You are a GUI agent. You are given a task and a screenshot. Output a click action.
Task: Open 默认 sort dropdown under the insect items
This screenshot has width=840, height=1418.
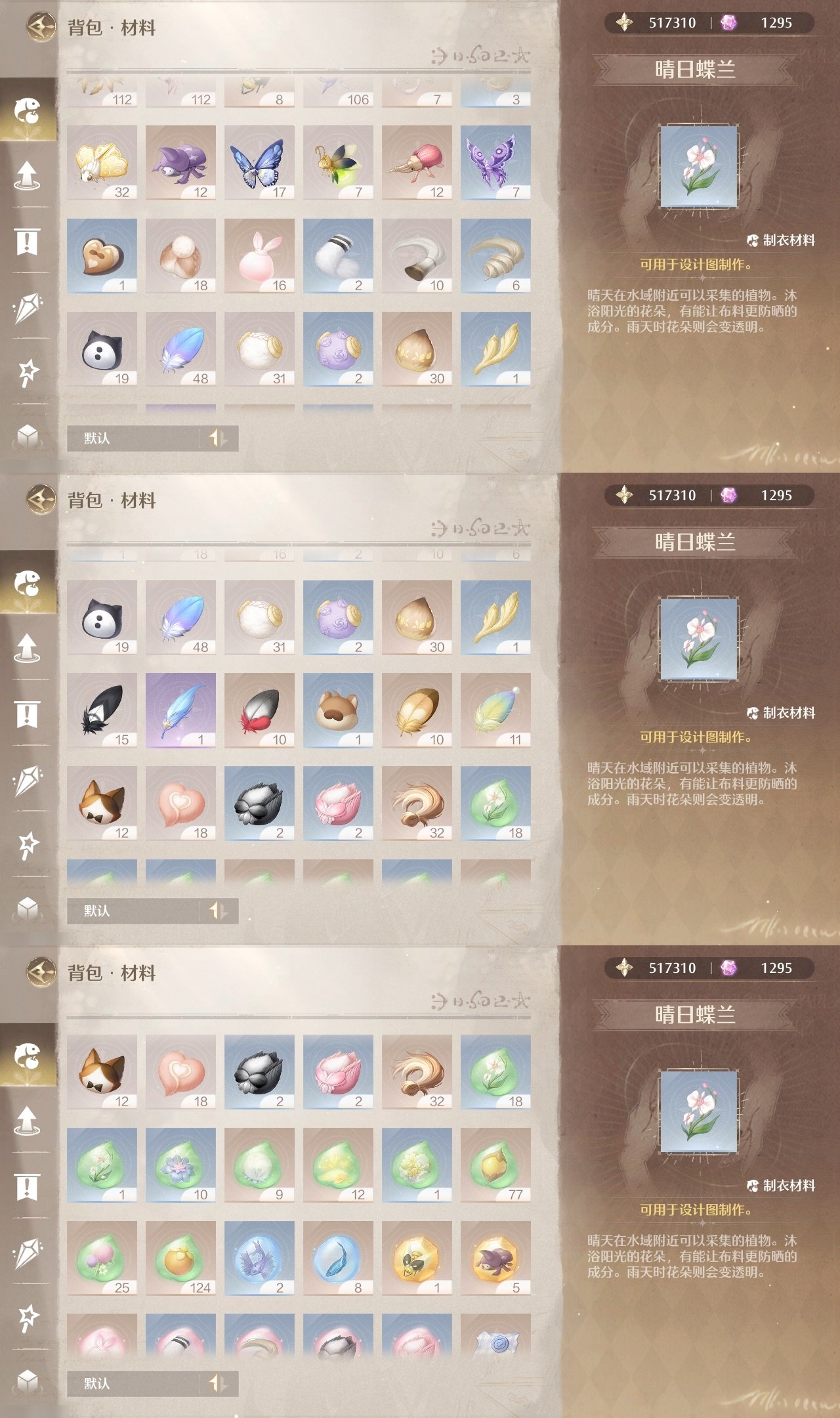click(134, 438)
